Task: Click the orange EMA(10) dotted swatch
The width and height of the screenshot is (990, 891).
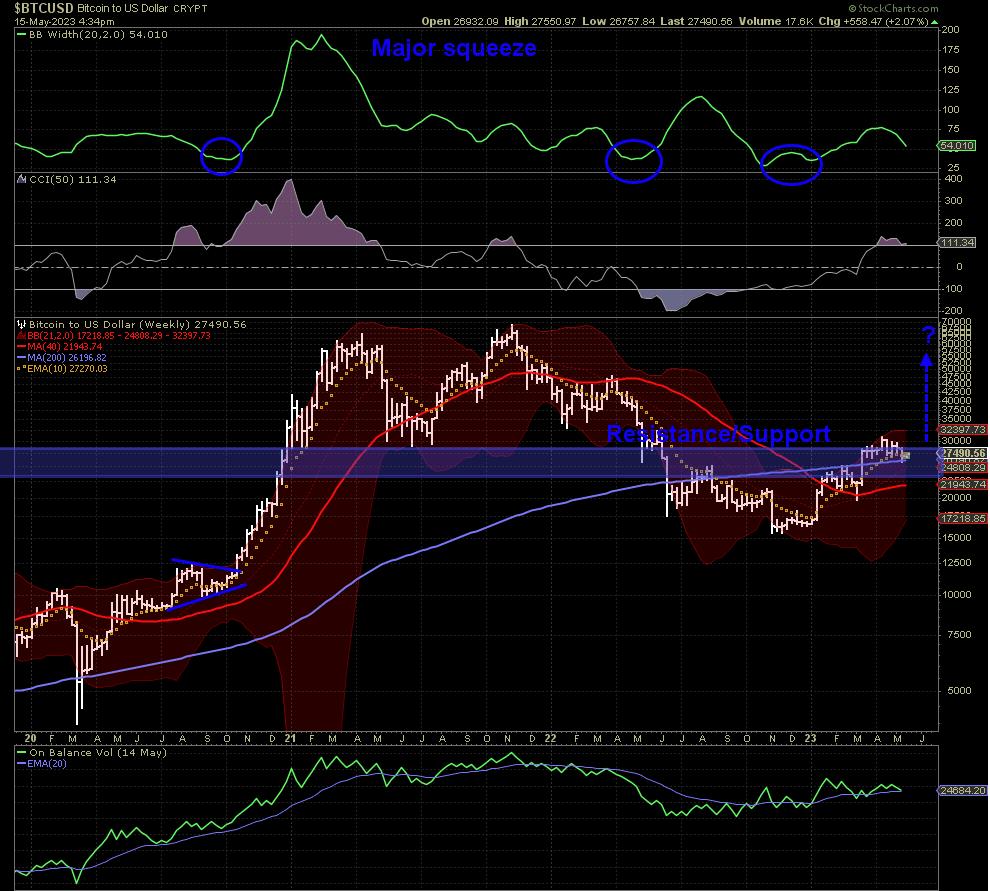Action: tap(21, 369)
